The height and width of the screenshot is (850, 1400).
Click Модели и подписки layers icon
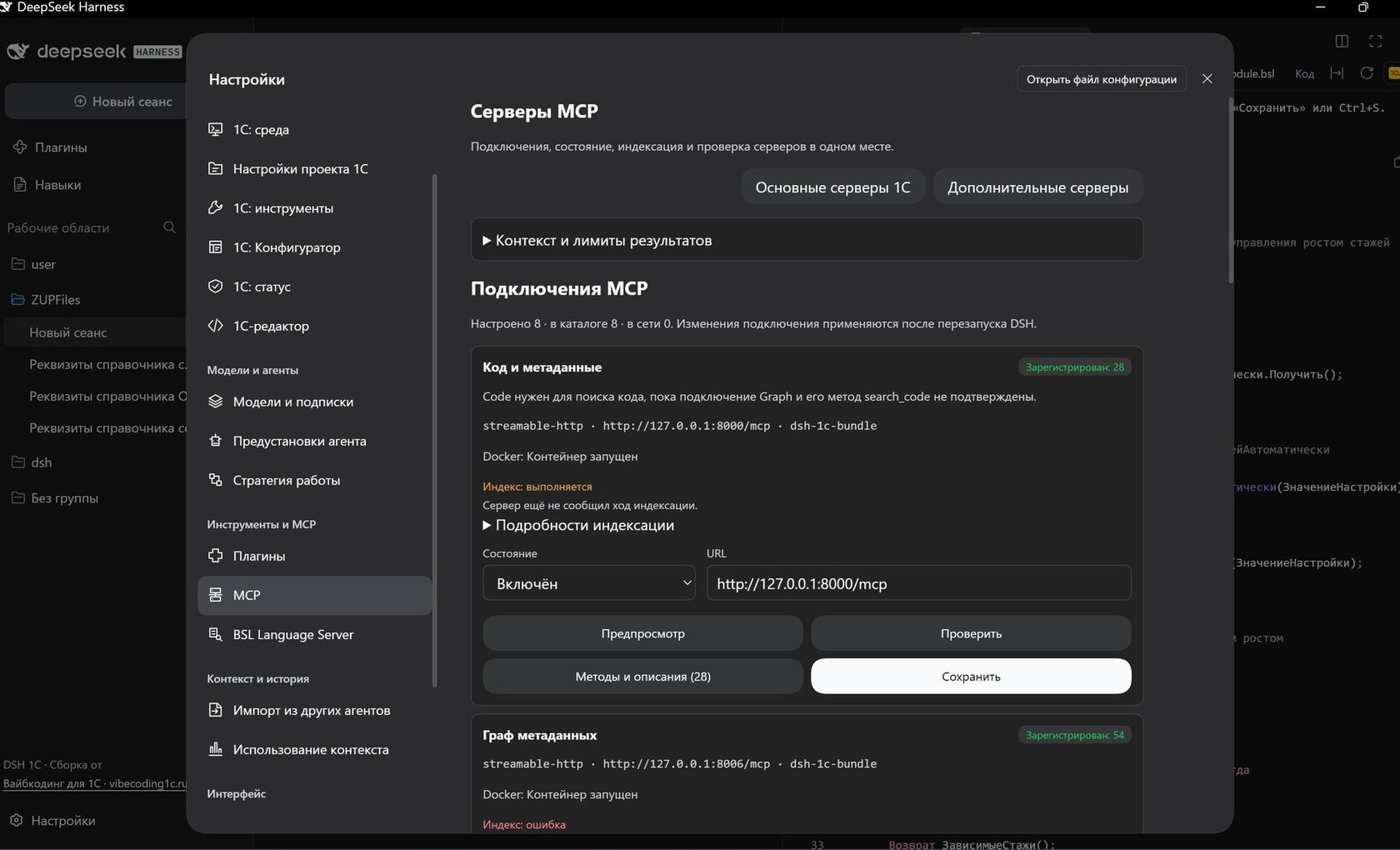215,401
